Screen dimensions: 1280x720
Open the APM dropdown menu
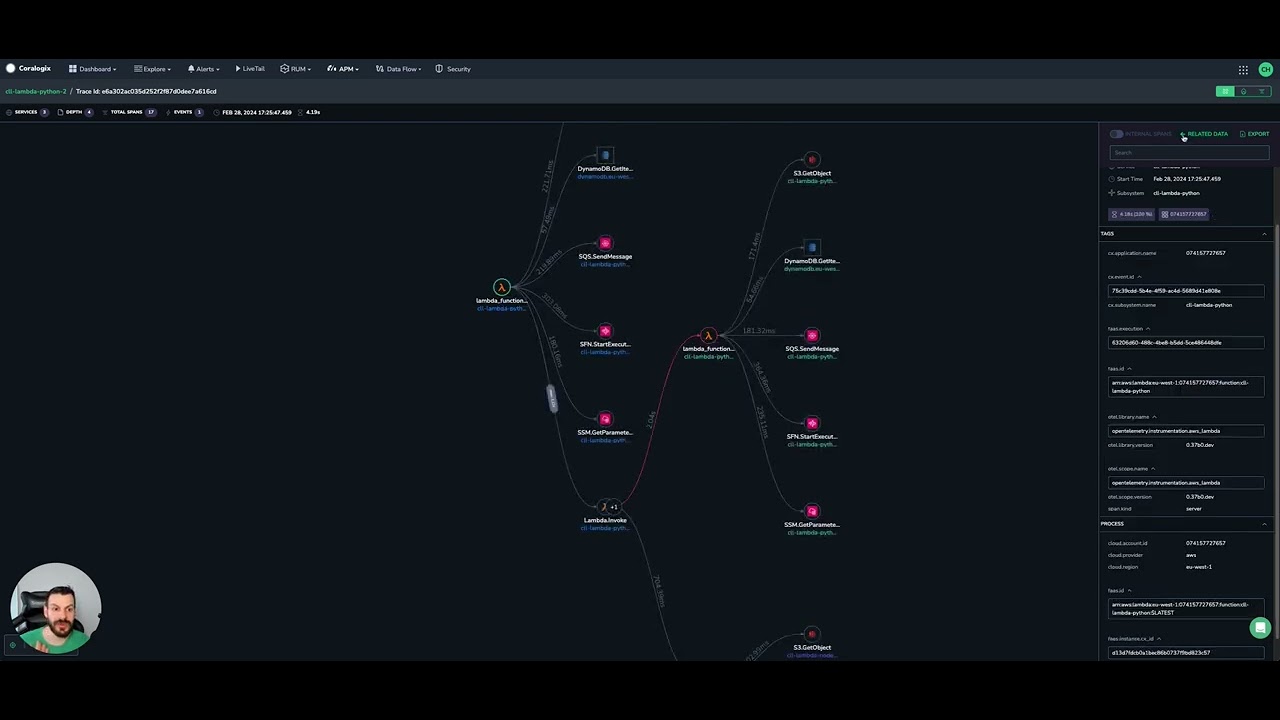point(343,69)
